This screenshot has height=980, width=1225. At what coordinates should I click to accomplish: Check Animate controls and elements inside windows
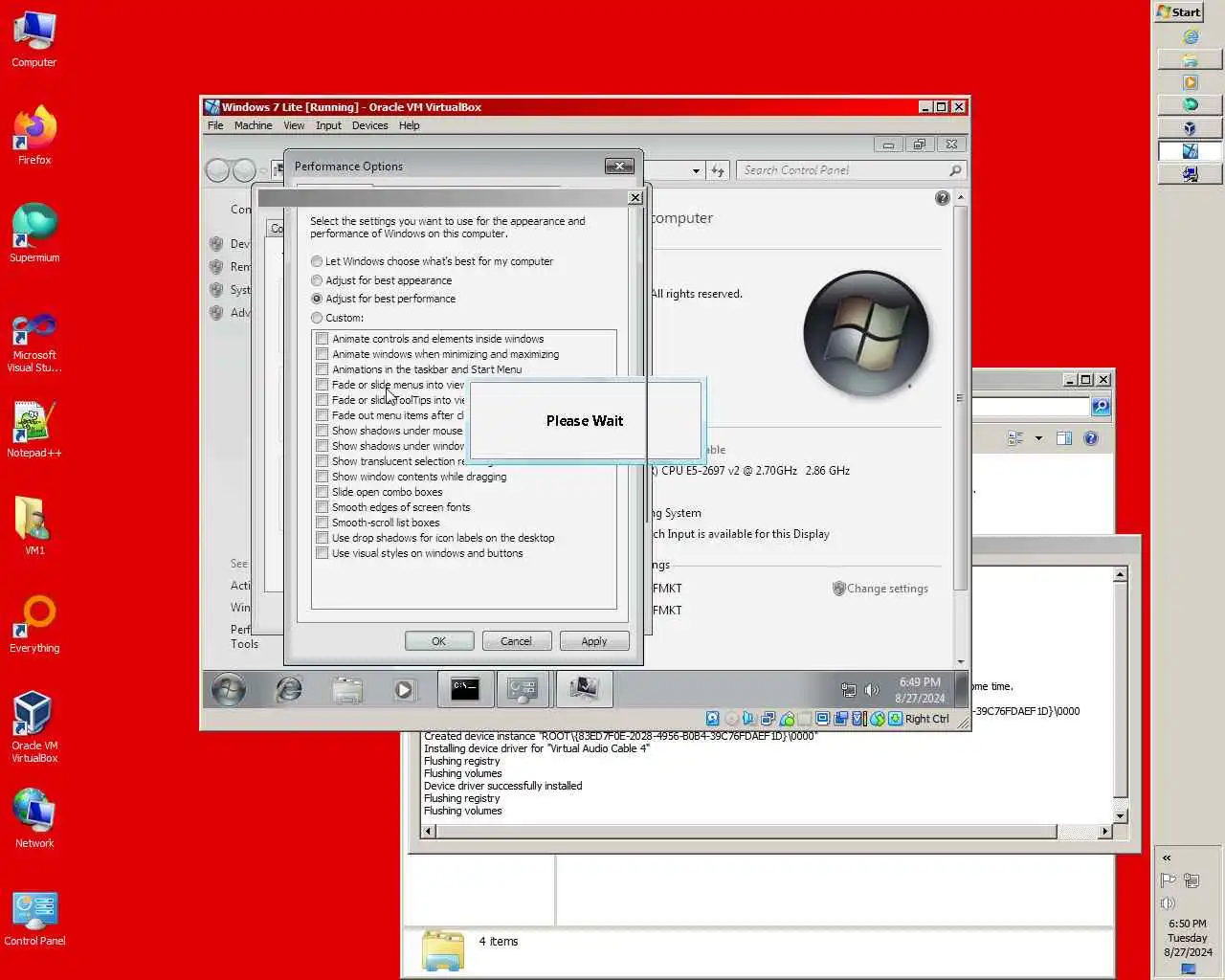pyautogui.click(x=323, y=339)
